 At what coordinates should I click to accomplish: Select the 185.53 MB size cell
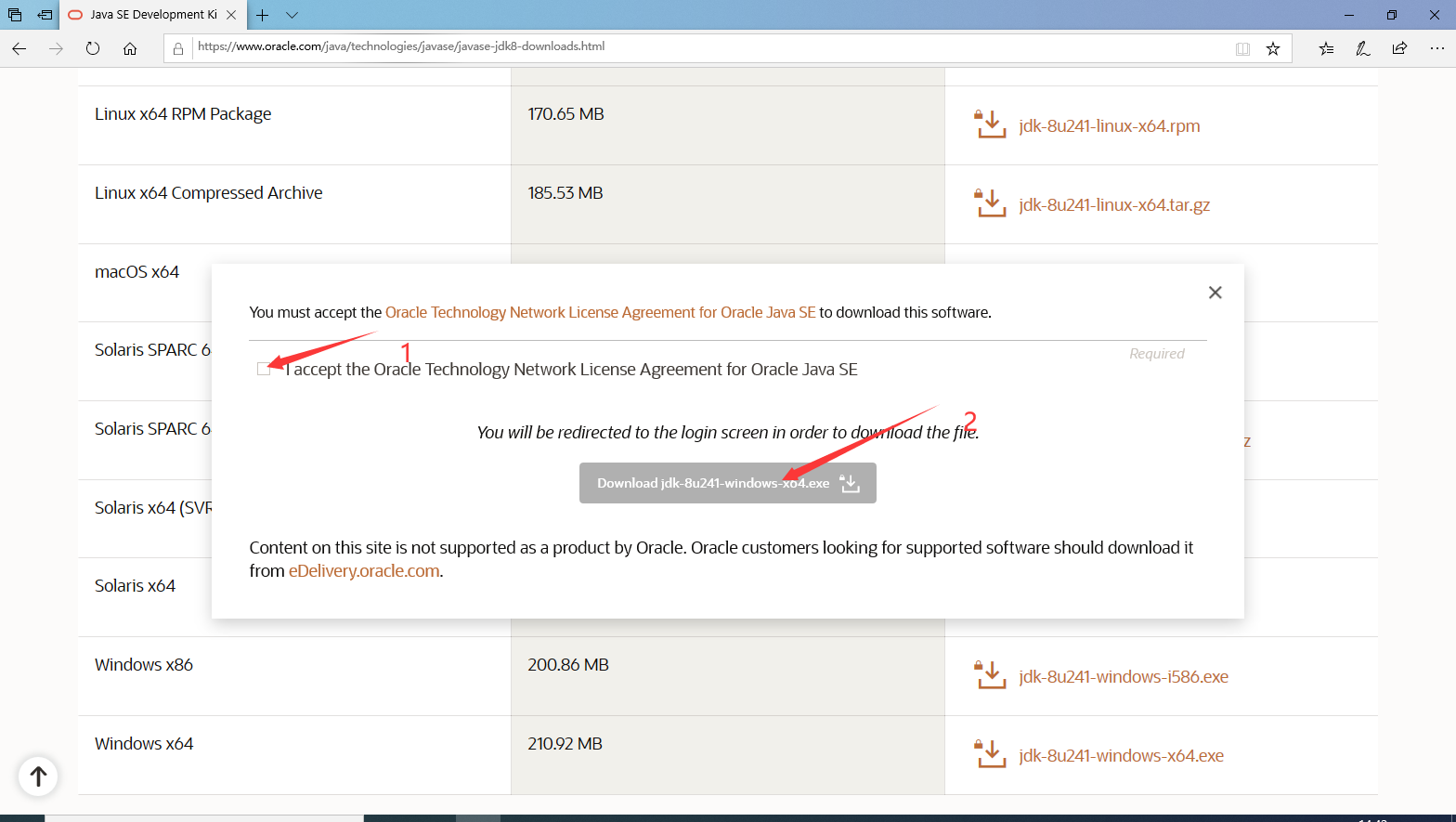pyautogui.click(x=728, y=204)
